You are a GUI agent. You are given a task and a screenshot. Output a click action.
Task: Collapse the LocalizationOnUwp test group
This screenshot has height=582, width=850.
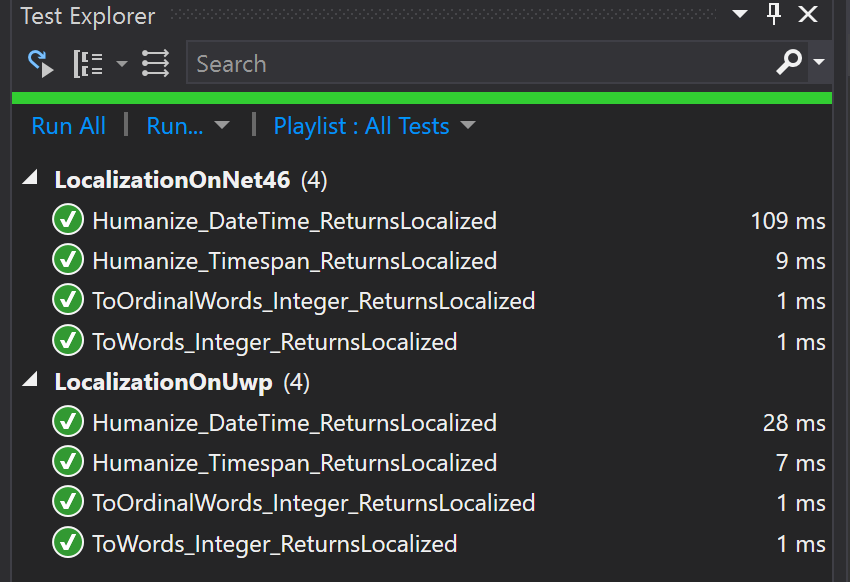click(x=31, y=381)
